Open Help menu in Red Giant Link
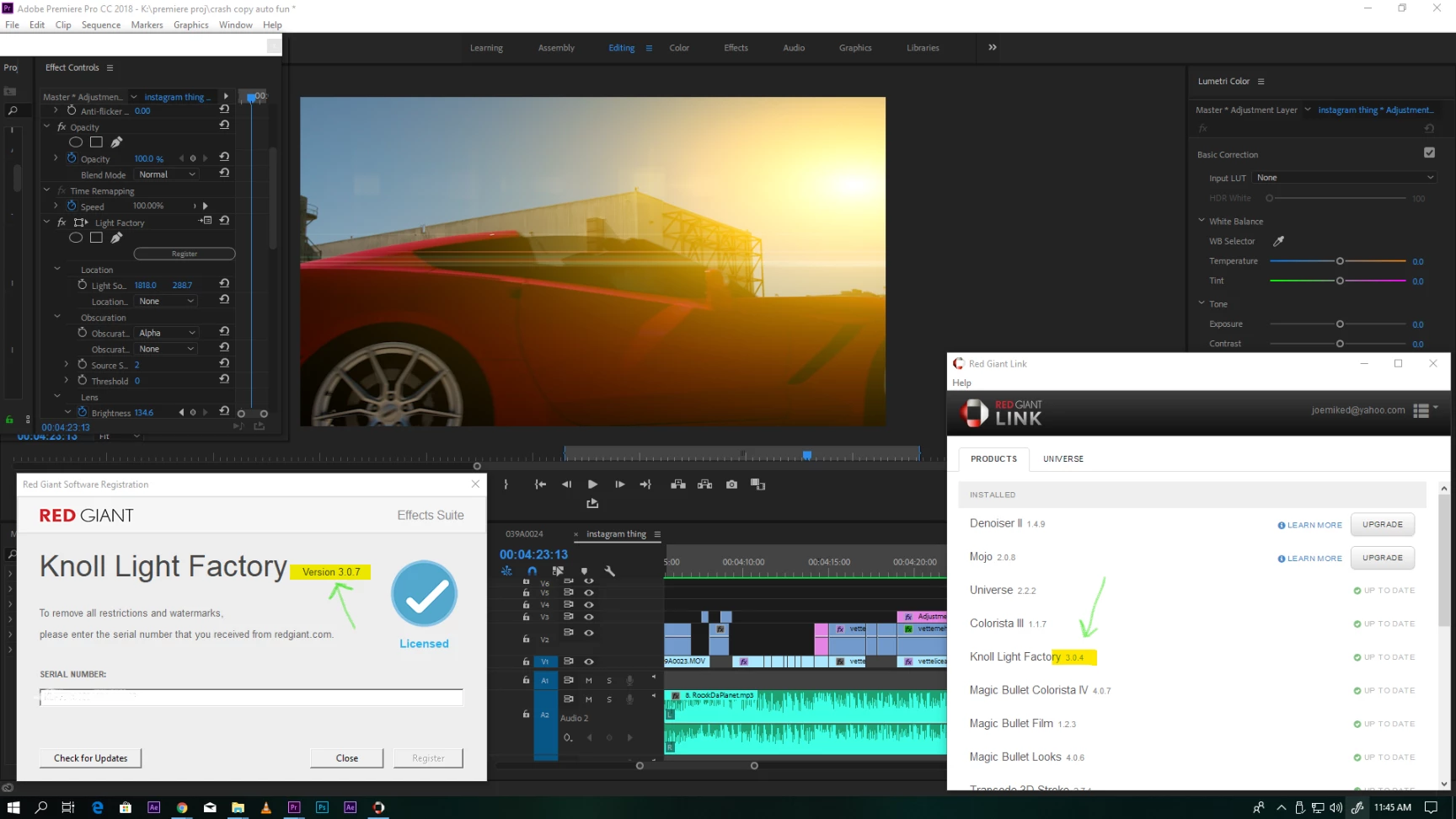This screenshot has height=819, width=1456. 961,383
